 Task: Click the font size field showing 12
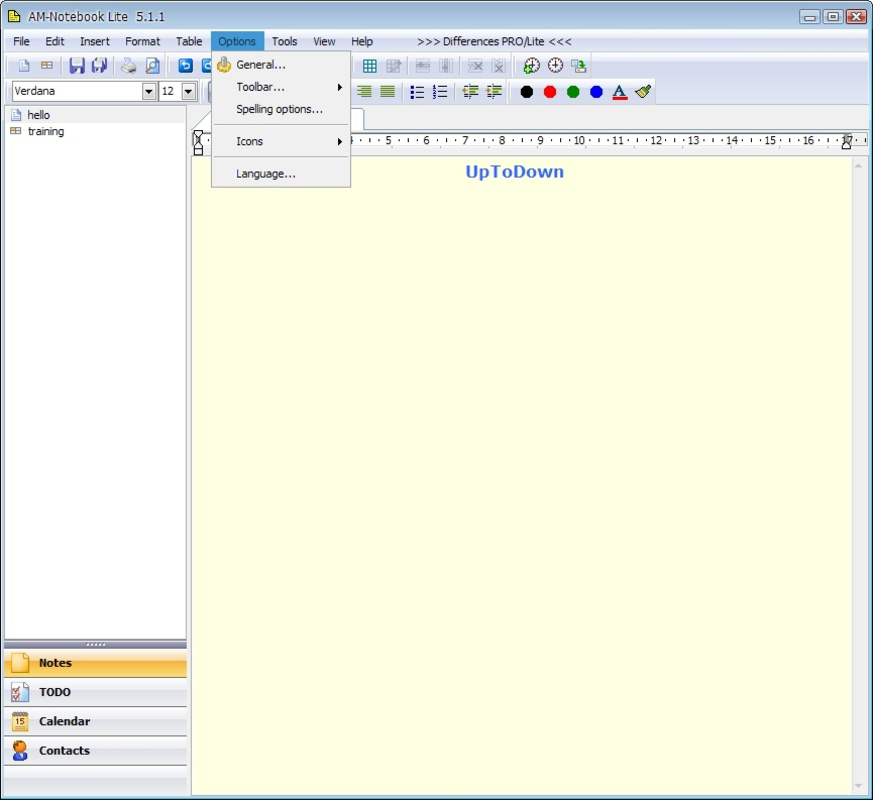170,91
